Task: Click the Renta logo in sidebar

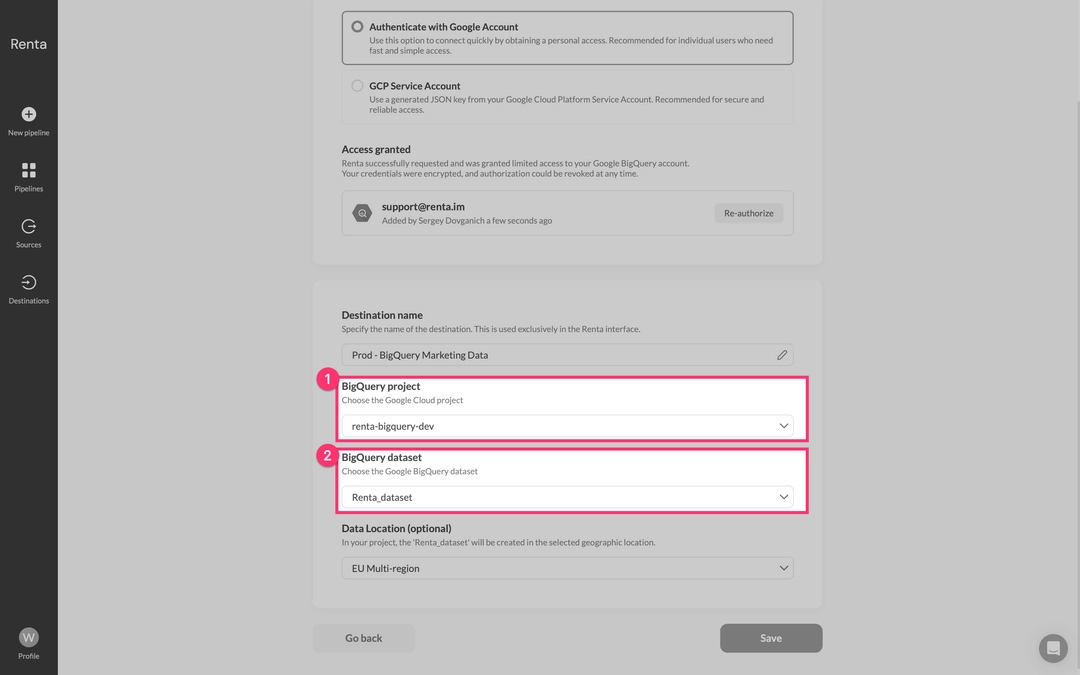Action: pyautogui.click(x=28, y=44)
